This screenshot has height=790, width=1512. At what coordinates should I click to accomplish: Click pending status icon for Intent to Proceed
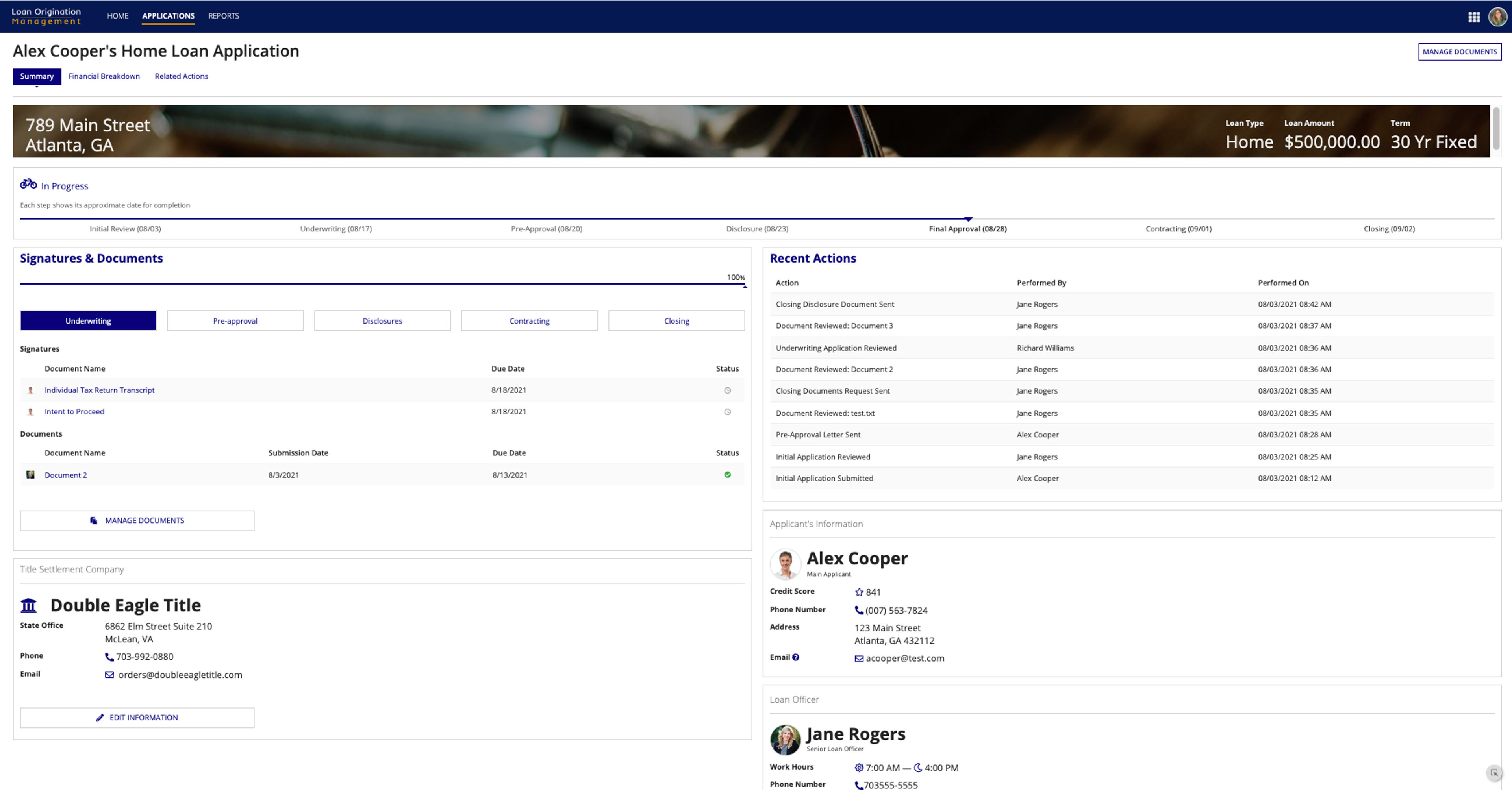coord(727,412)
